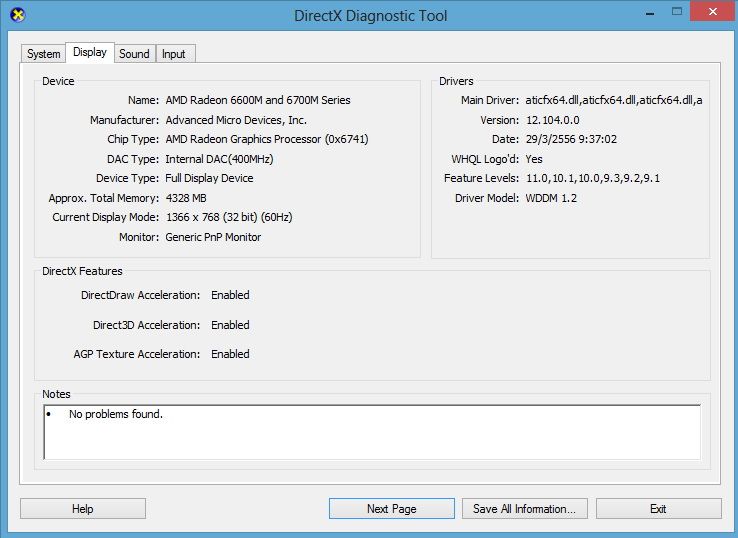The image size is (738, 538).
Task: Click the 'Drivers' group label
Action: [456, 81]
